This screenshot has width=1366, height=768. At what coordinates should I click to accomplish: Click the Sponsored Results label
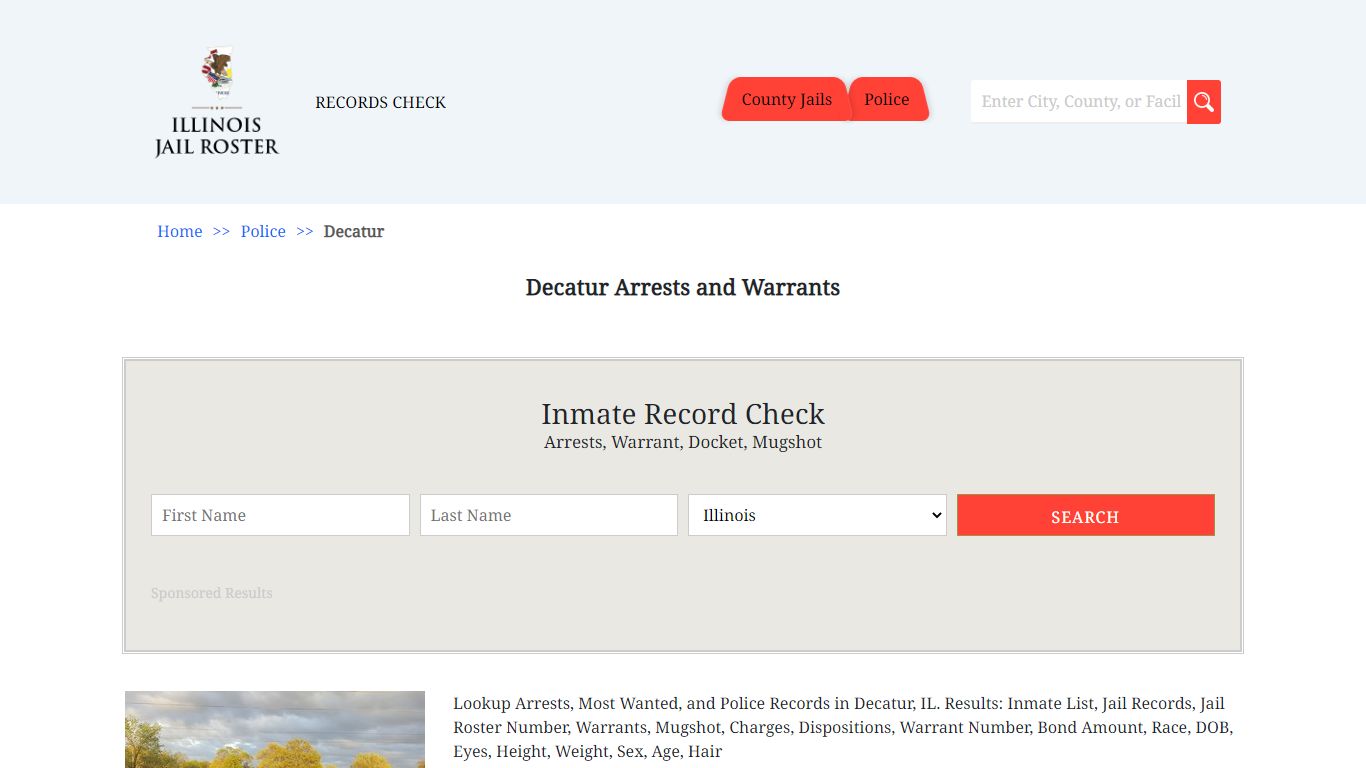click(x=212, y=593)
